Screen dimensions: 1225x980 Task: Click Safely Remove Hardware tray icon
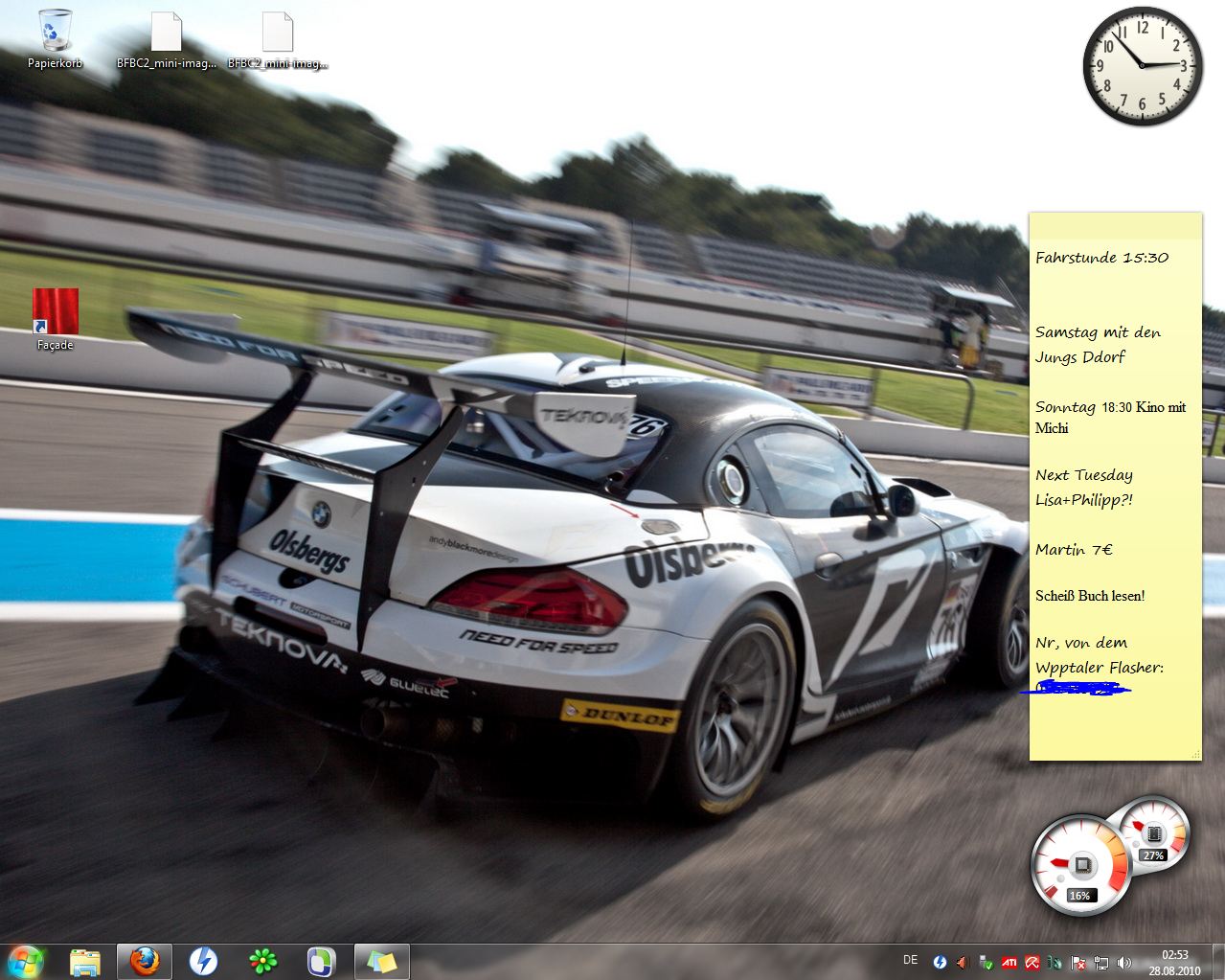pyautogui.click(x=986, y=962)
